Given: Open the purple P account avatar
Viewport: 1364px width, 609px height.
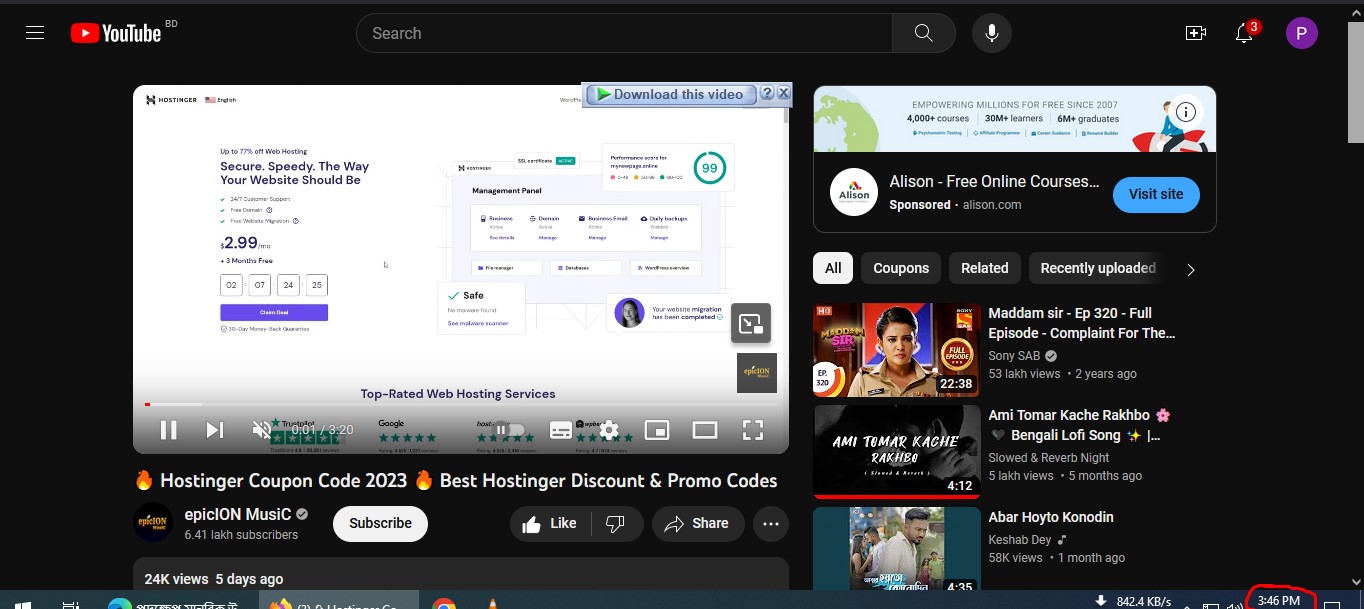Looking at the screenshot, I should [1301, 33].
